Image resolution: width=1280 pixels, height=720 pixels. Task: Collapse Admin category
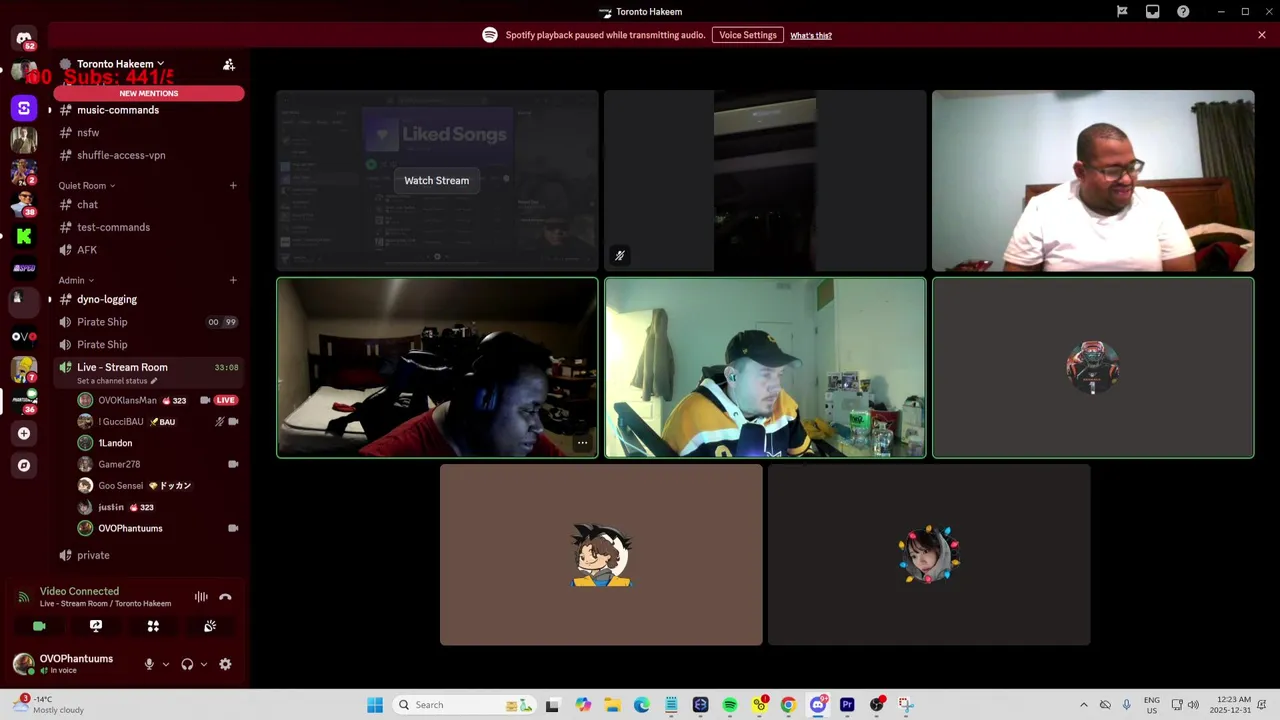(x=76, y=280)
